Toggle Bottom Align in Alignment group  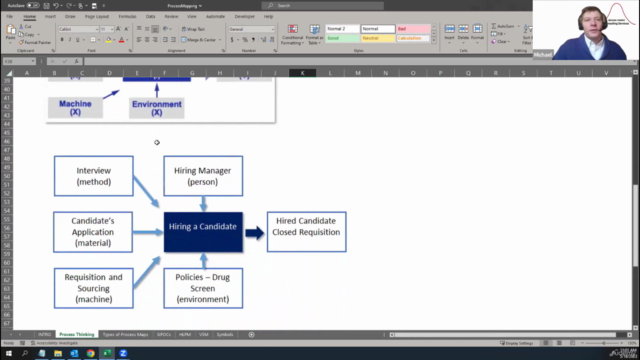(x=155, y=29)
